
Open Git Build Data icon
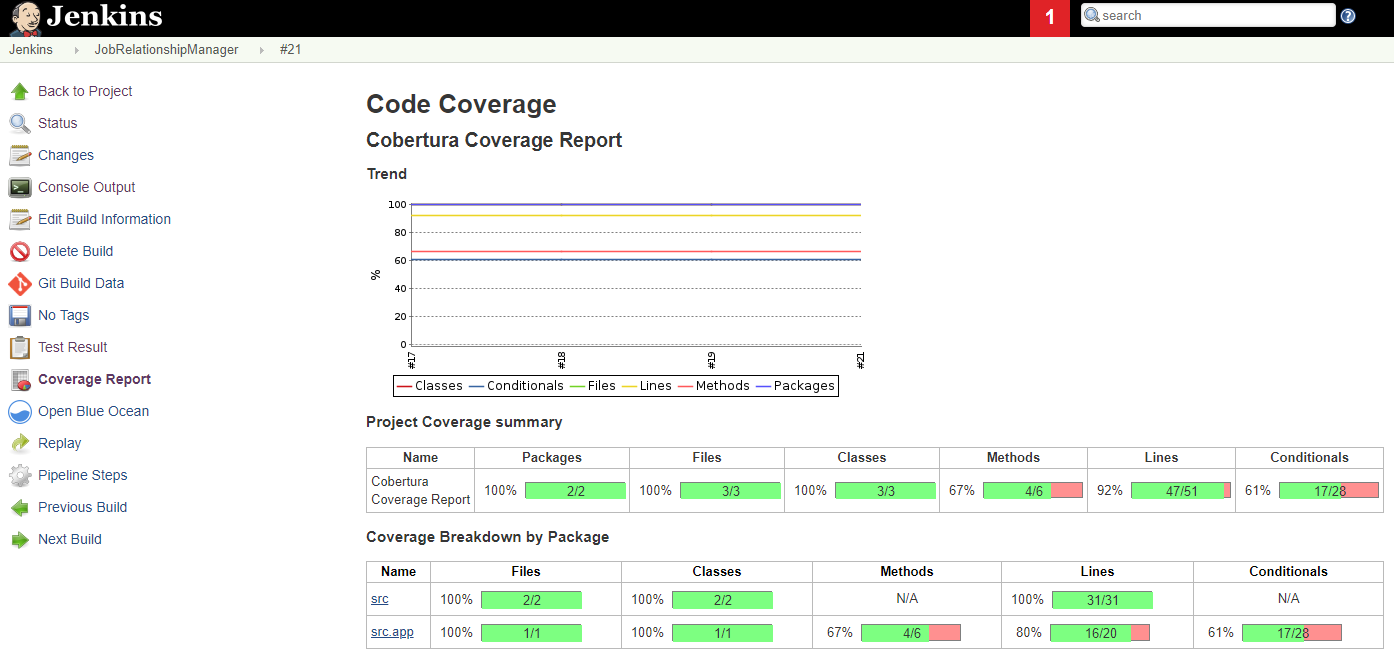point(20,283)
